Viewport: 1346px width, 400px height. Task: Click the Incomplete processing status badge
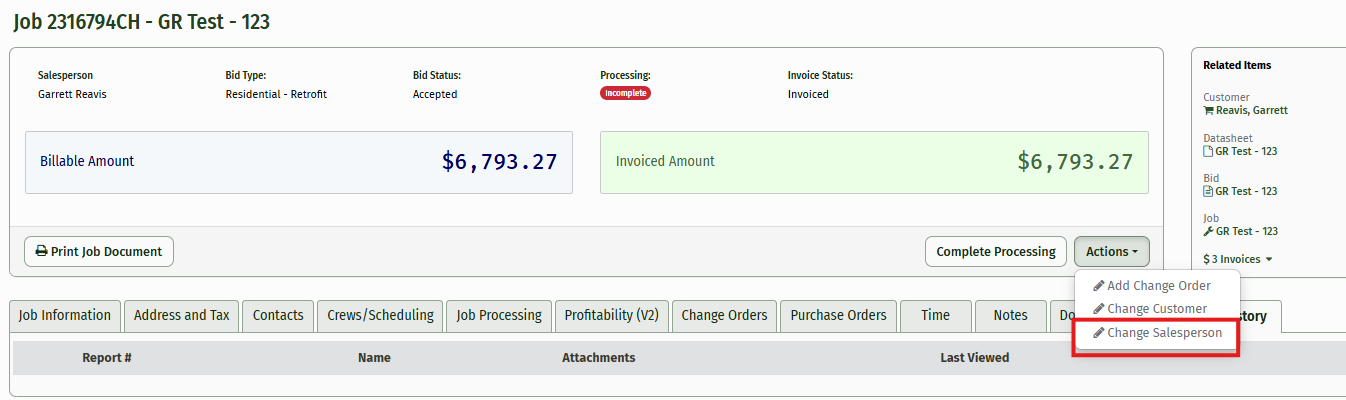(625, 93)
